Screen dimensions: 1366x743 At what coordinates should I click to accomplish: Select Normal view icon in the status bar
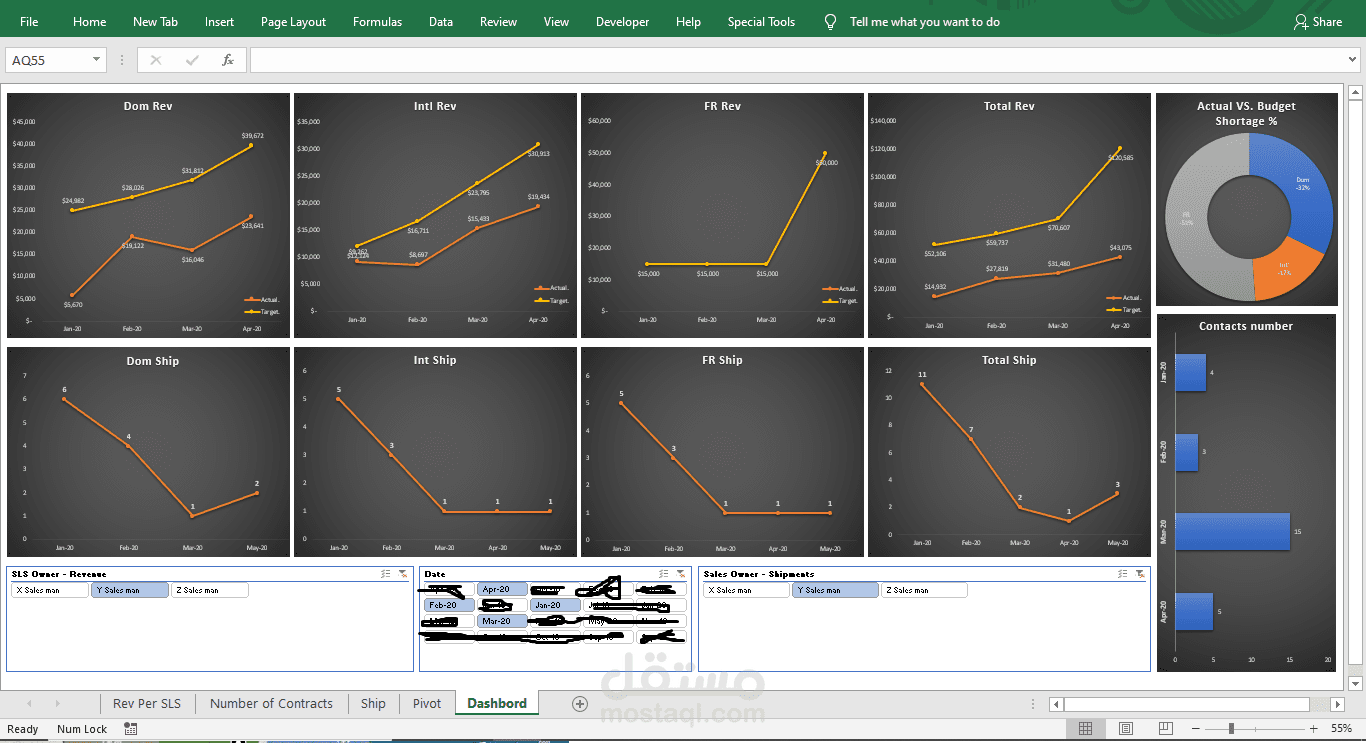(x=1086, y=728)
